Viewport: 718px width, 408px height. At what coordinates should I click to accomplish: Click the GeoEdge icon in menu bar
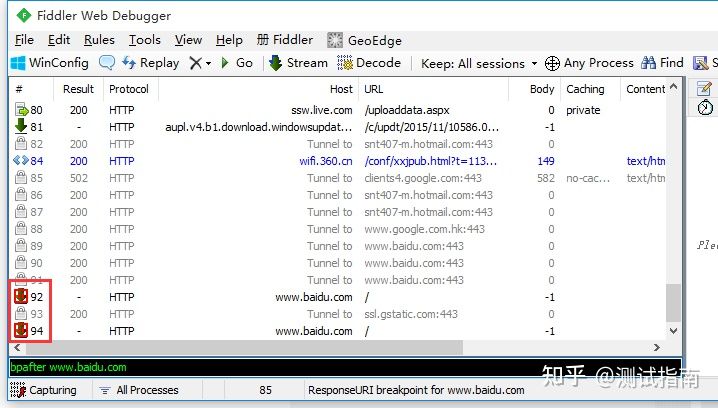335,40
